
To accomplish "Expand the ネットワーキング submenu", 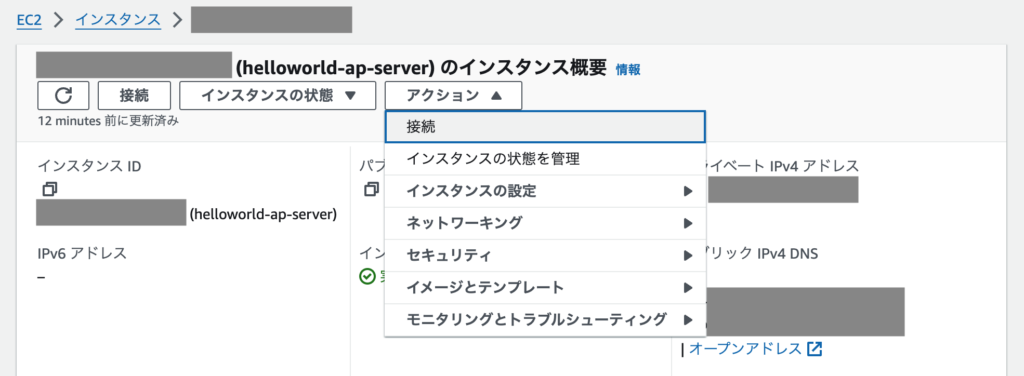I will click(x=545, y=223).
